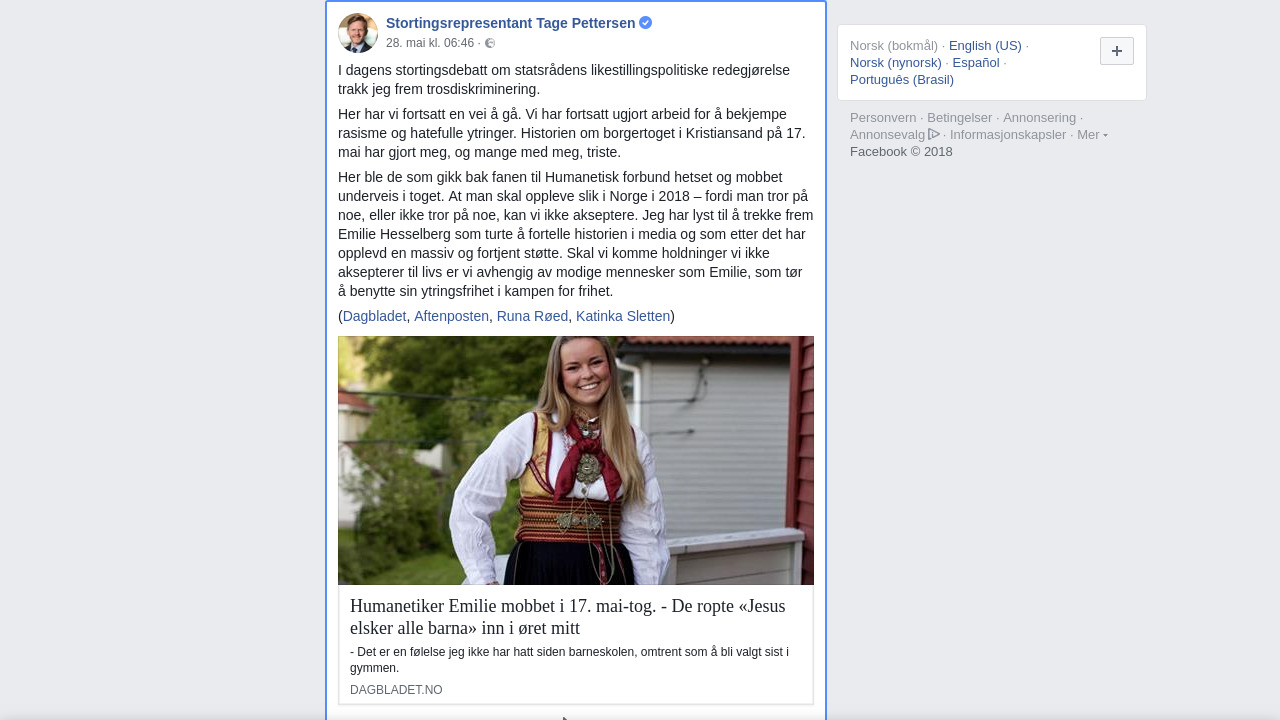This screenshot has height=720, width=1280.
Task: Open Tage Pettersen's profile picture
Action: click(x=358, y=33)
